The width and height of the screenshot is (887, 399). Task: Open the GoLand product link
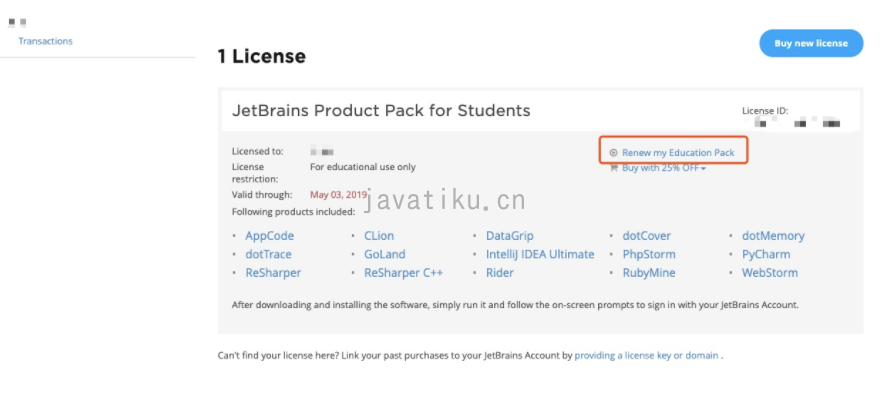385,255
